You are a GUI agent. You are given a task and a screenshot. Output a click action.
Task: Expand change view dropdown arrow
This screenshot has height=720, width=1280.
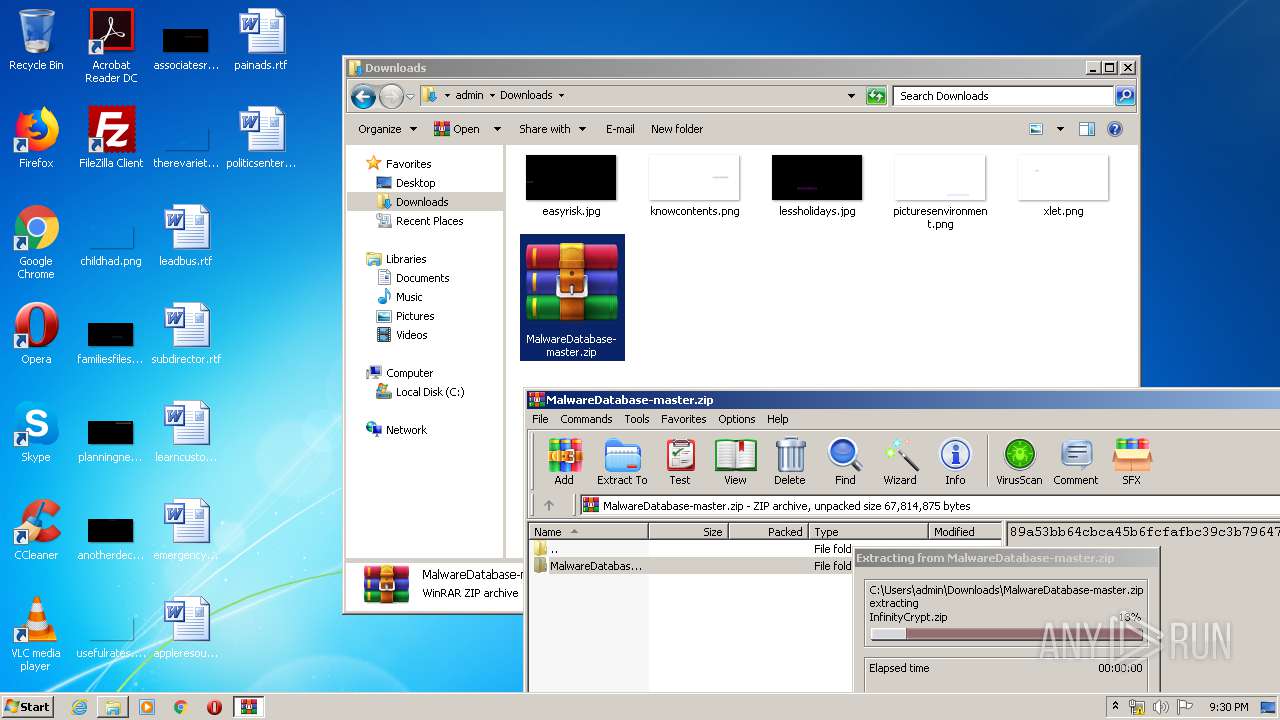(x=1060, y=129)
